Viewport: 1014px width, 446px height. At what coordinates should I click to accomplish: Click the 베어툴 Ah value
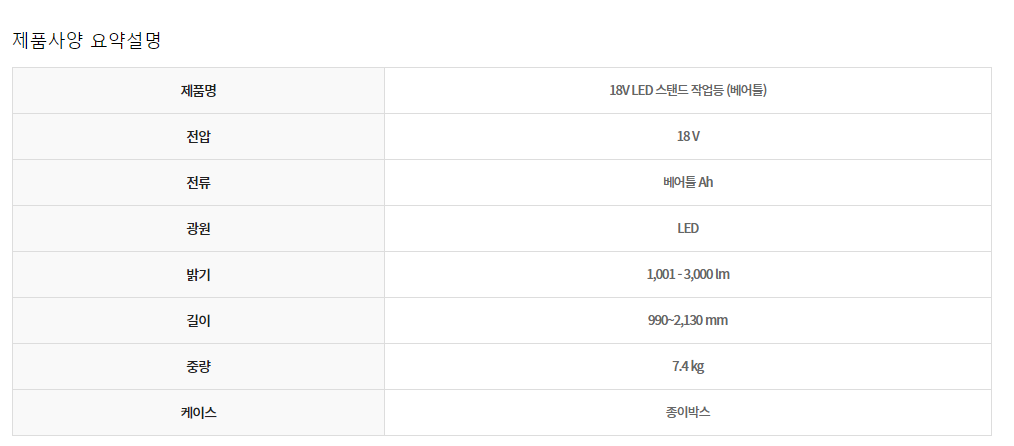687,182
